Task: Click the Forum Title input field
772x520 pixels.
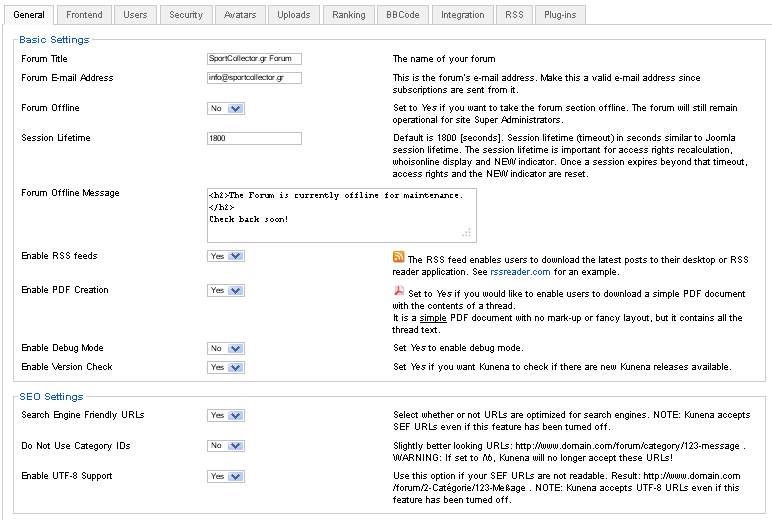Action: 254,59
